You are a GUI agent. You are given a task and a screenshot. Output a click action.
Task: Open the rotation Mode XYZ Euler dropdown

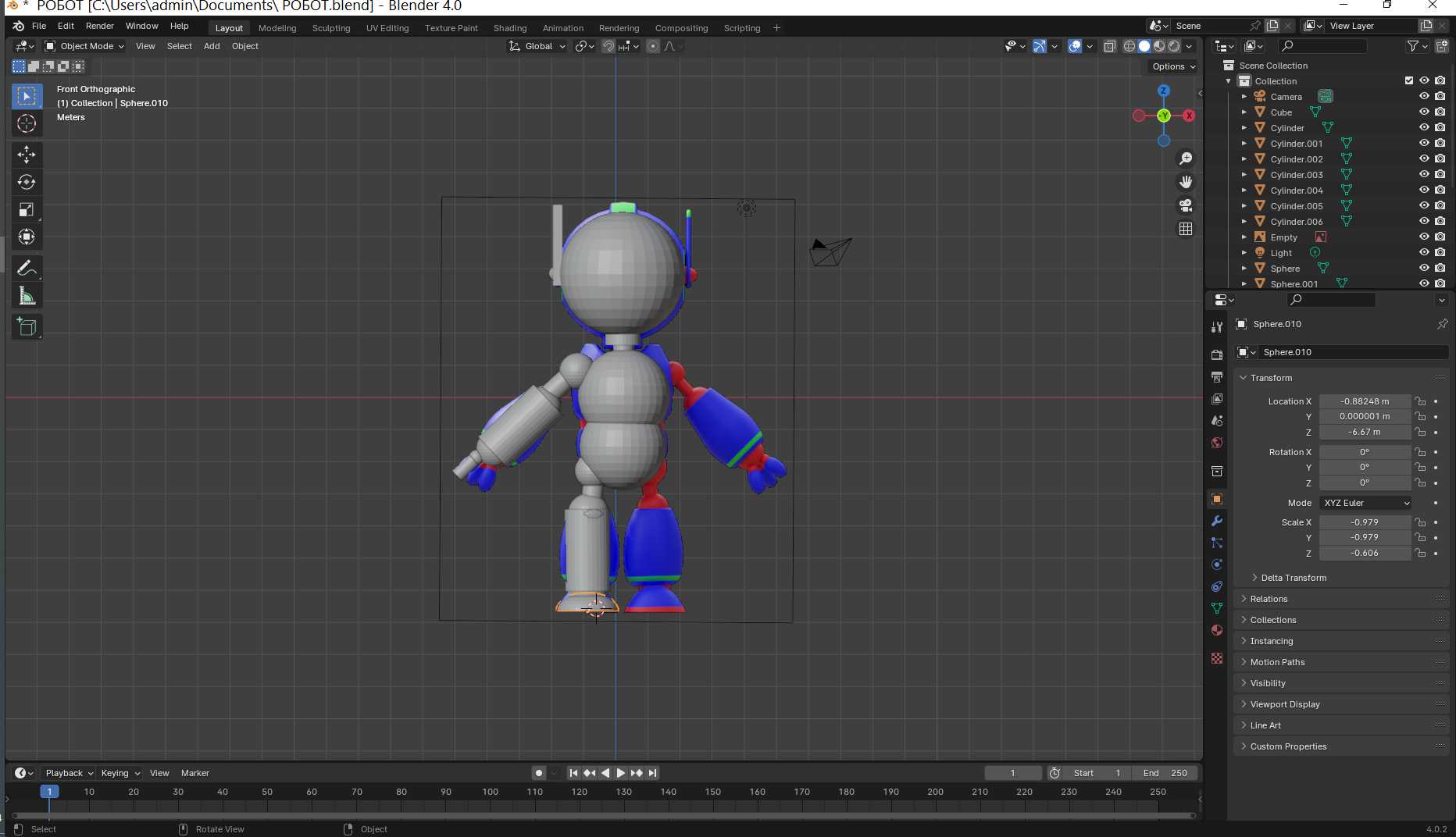tap(1366, 503)
